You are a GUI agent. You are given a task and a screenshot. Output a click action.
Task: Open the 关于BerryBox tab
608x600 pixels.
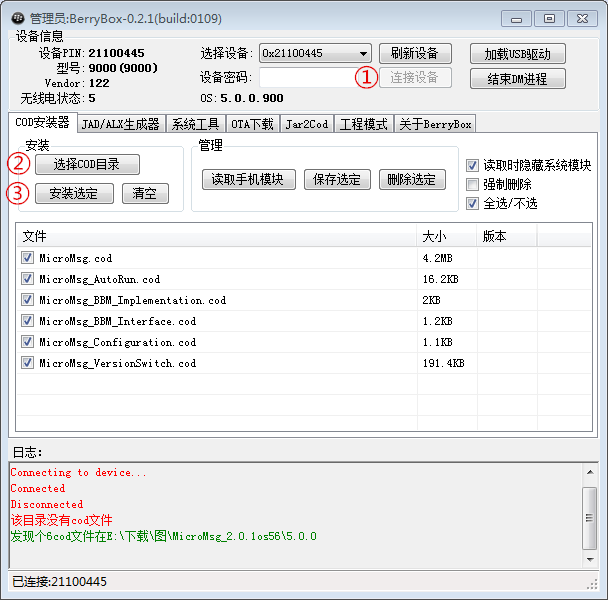(435, 124)
